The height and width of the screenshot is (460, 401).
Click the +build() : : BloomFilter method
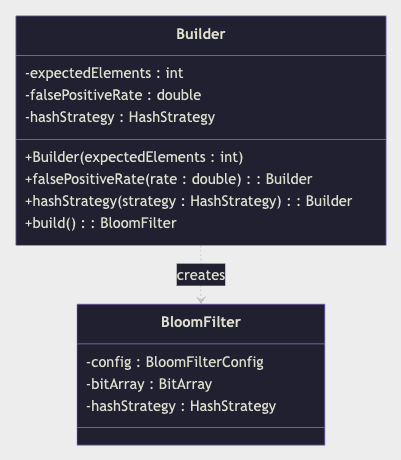point(101,223)
